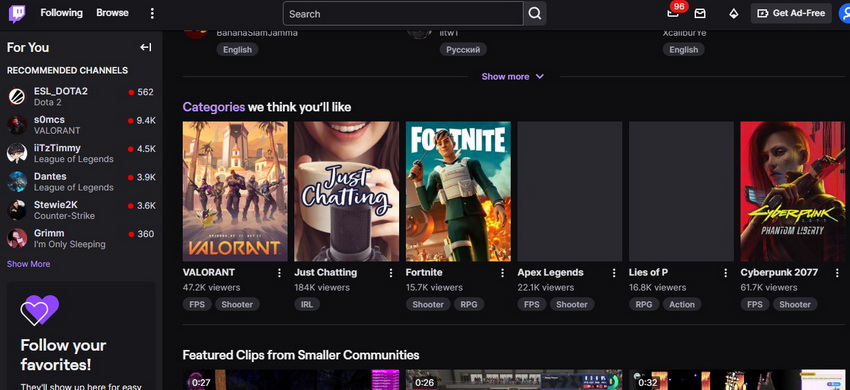Viewport: 850px width, 390px height.
Task: Open notifications inbox with 96 badge
Action: click(673, 13)
